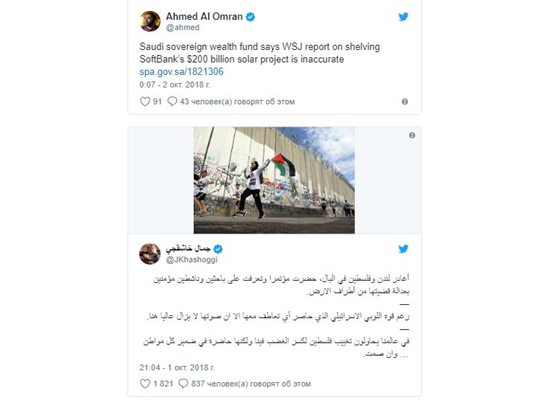This screenshot has height=400, width=550.
Task: Click info icon in Ahmed Al Omran tweet footer
Action: [405, 102]
